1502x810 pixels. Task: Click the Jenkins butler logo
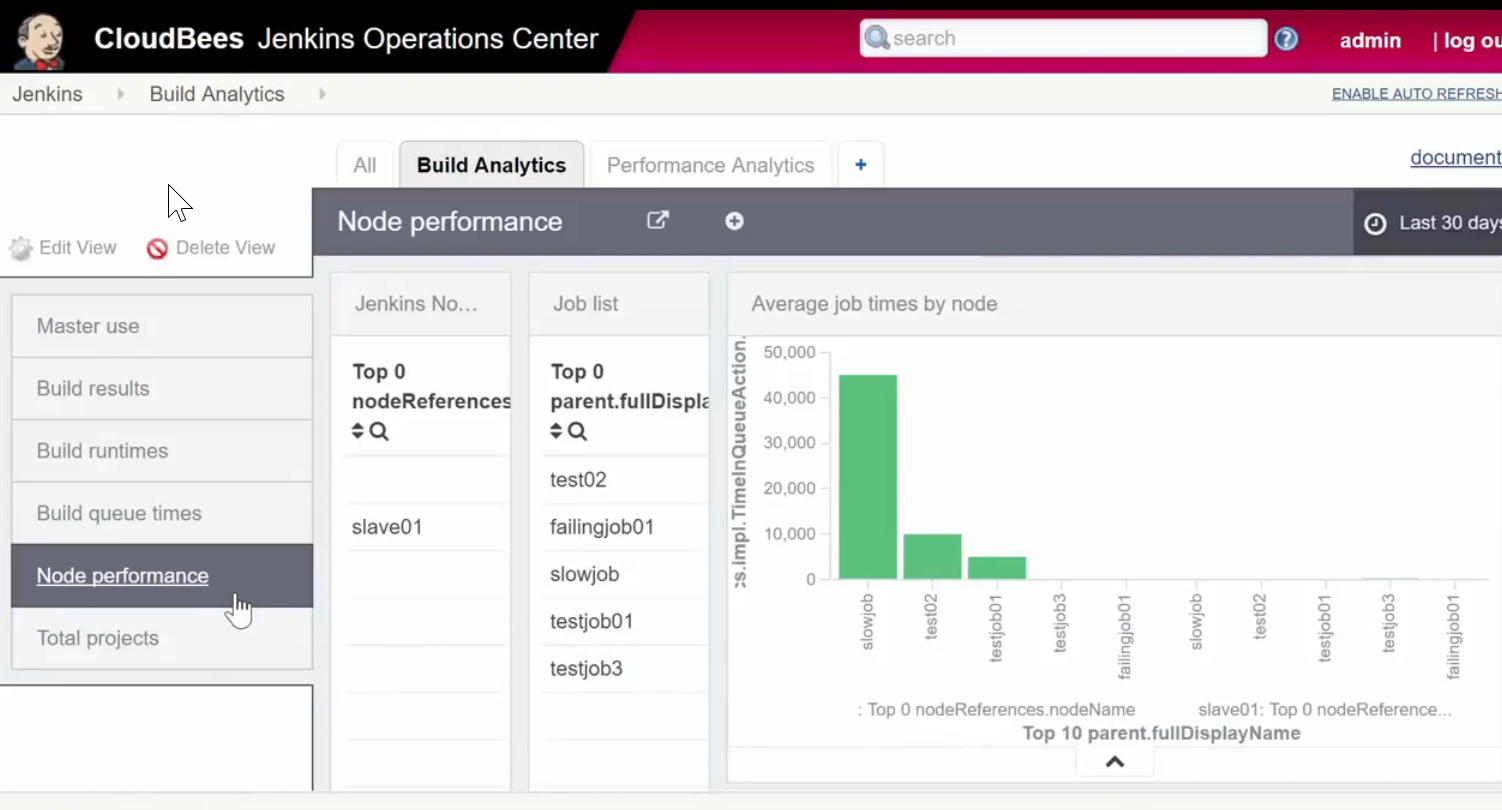(40, 40)
